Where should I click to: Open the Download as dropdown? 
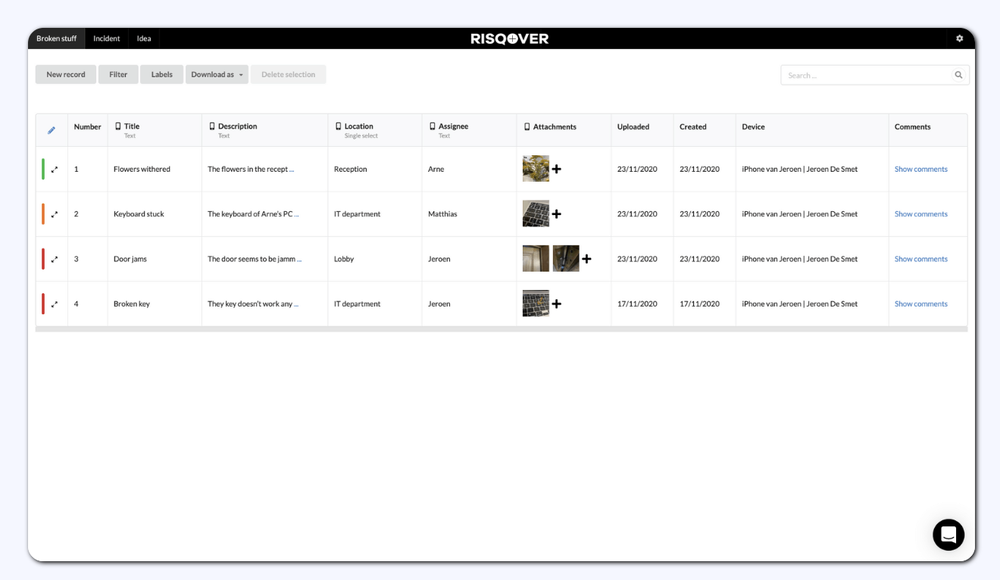pos(216,74)
